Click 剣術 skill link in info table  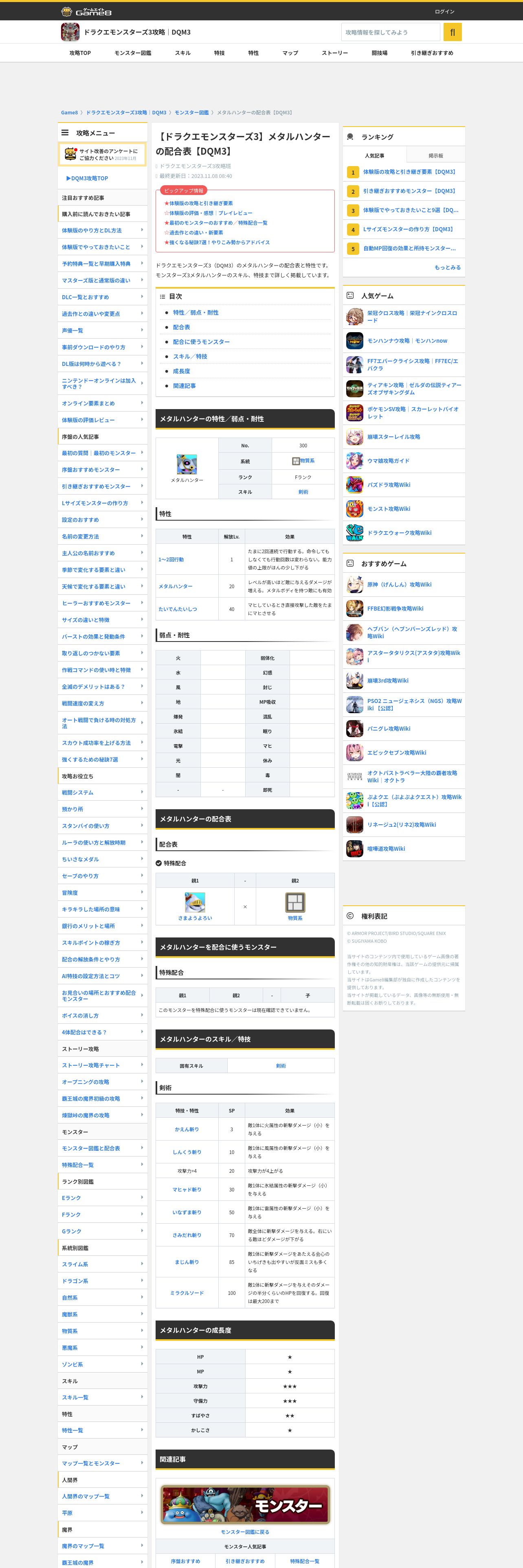[x=303, y=492]
